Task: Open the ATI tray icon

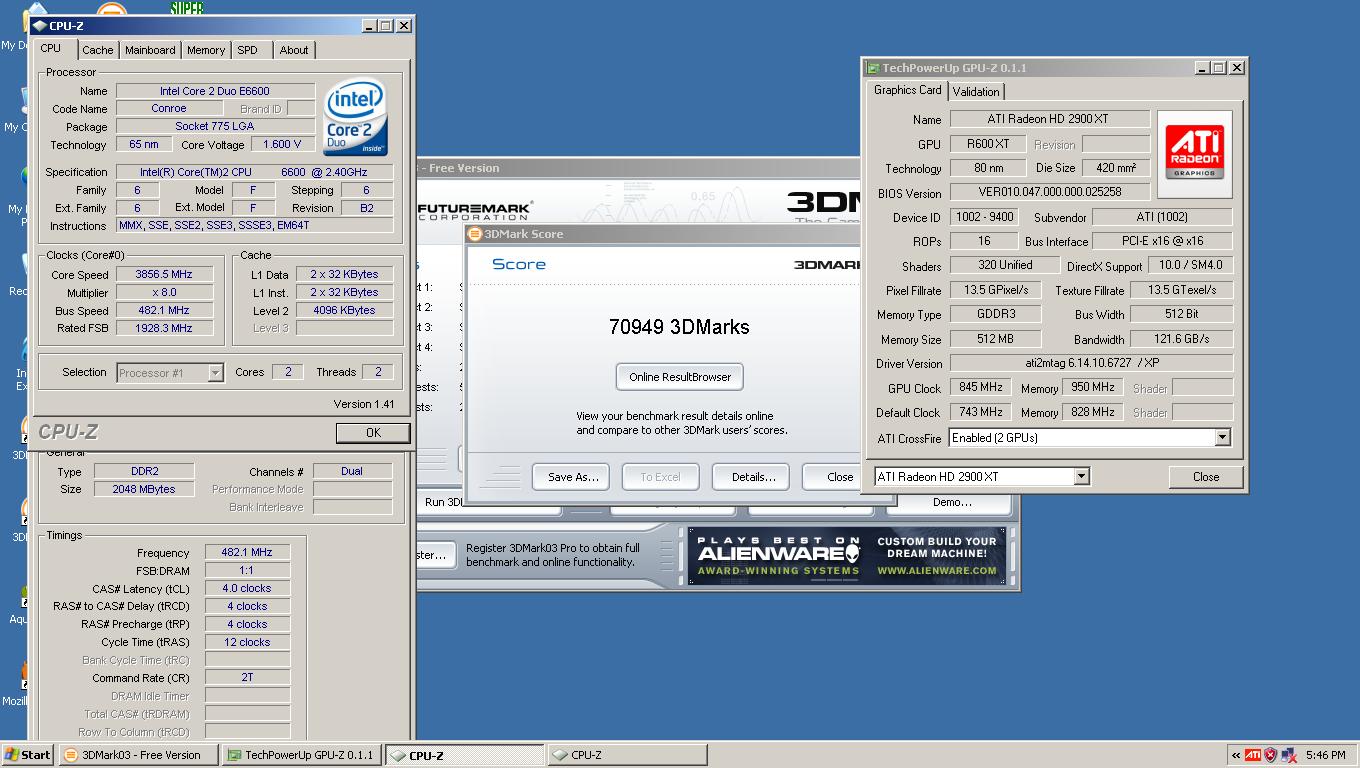Action: 1252,755
